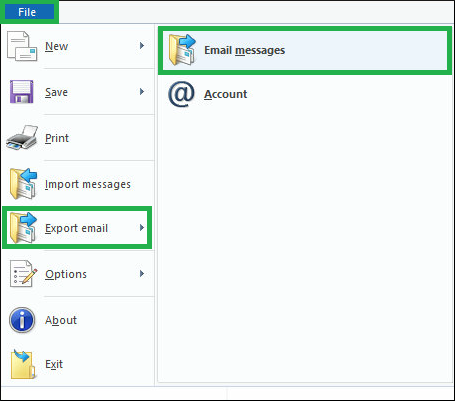Click the Exit folder arrow icon

(23, 364)
